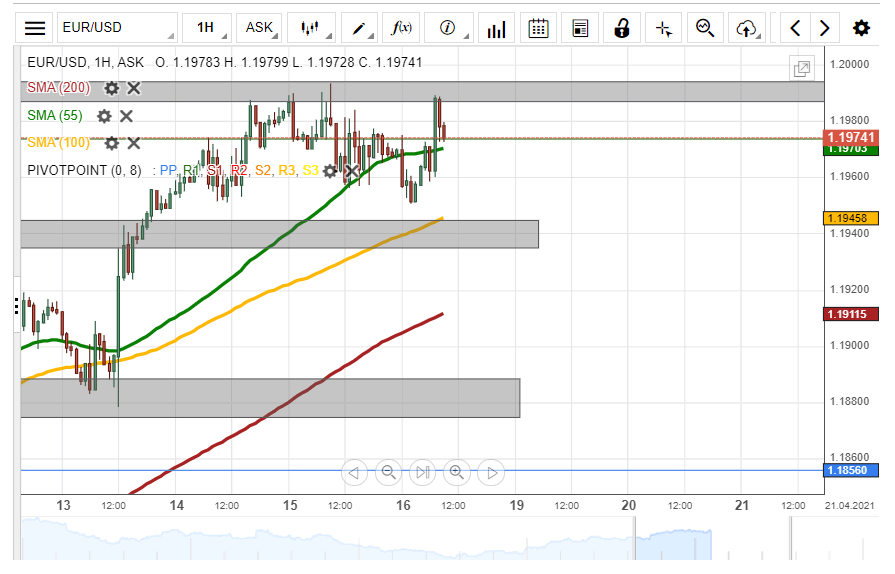Viewport: 895px width, 574px height.
Task: Remove the PIVOTPOINT indicator
Action: click(x=352, y=172)
